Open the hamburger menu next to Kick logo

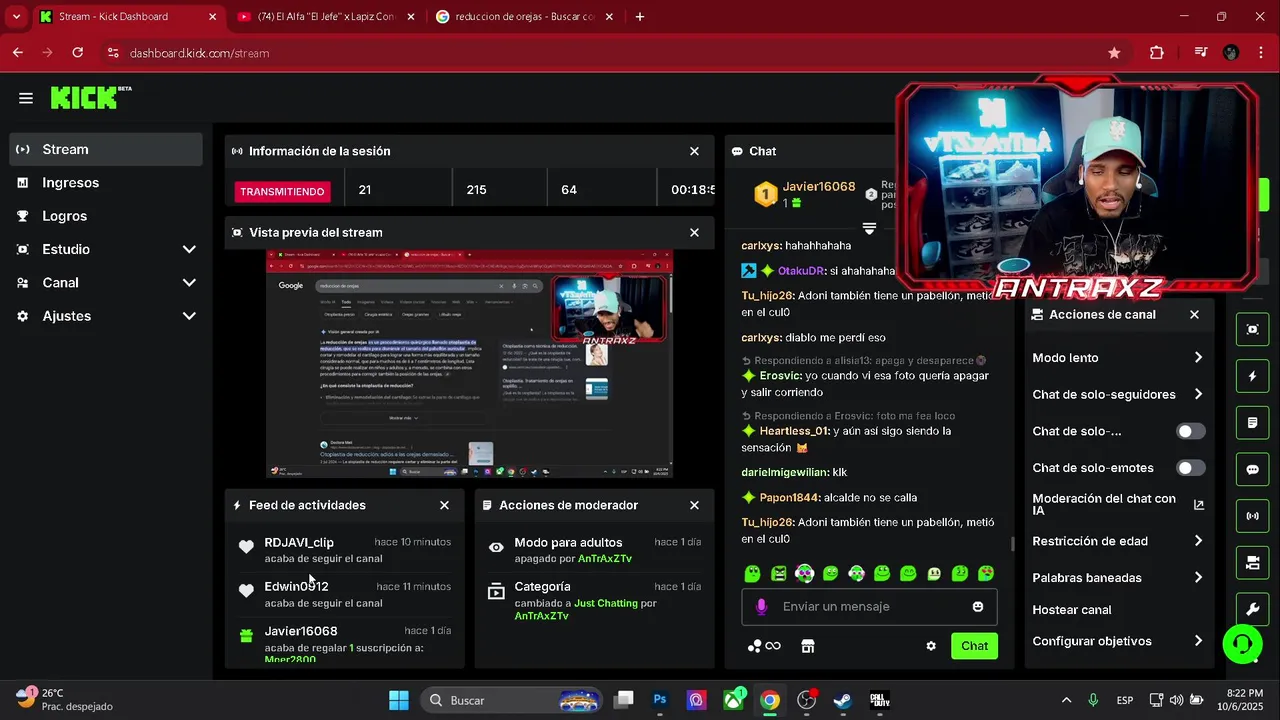[26, 98]
